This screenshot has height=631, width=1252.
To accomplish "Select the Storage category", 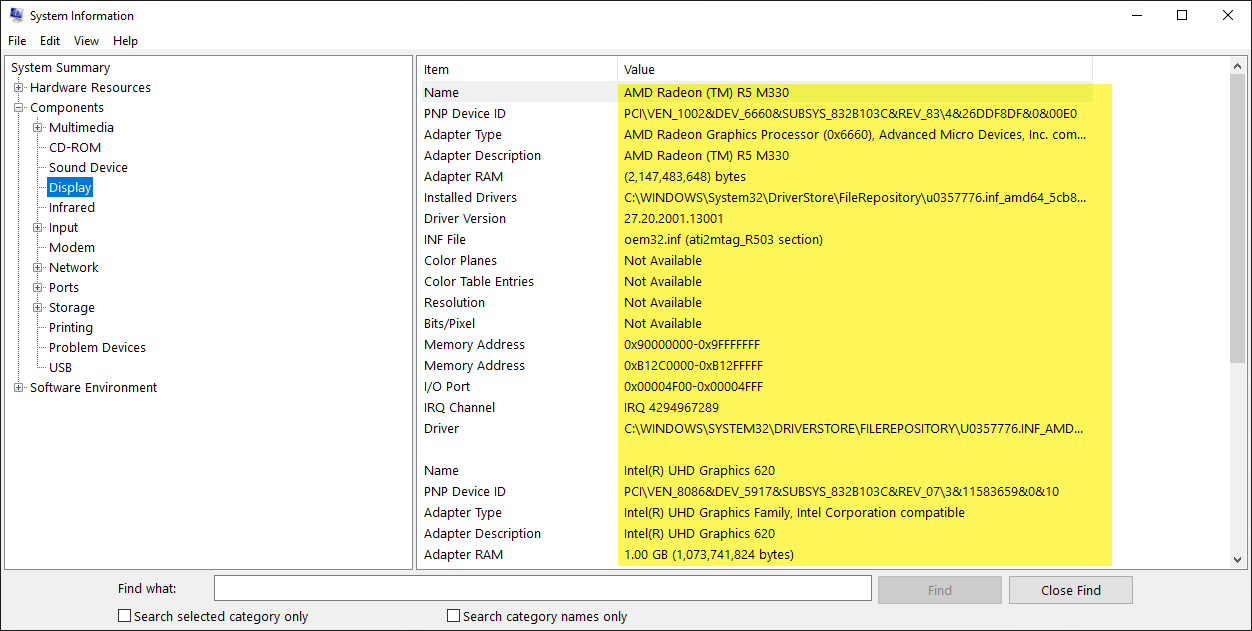I will pyautogui.click(x=72, y=308).
